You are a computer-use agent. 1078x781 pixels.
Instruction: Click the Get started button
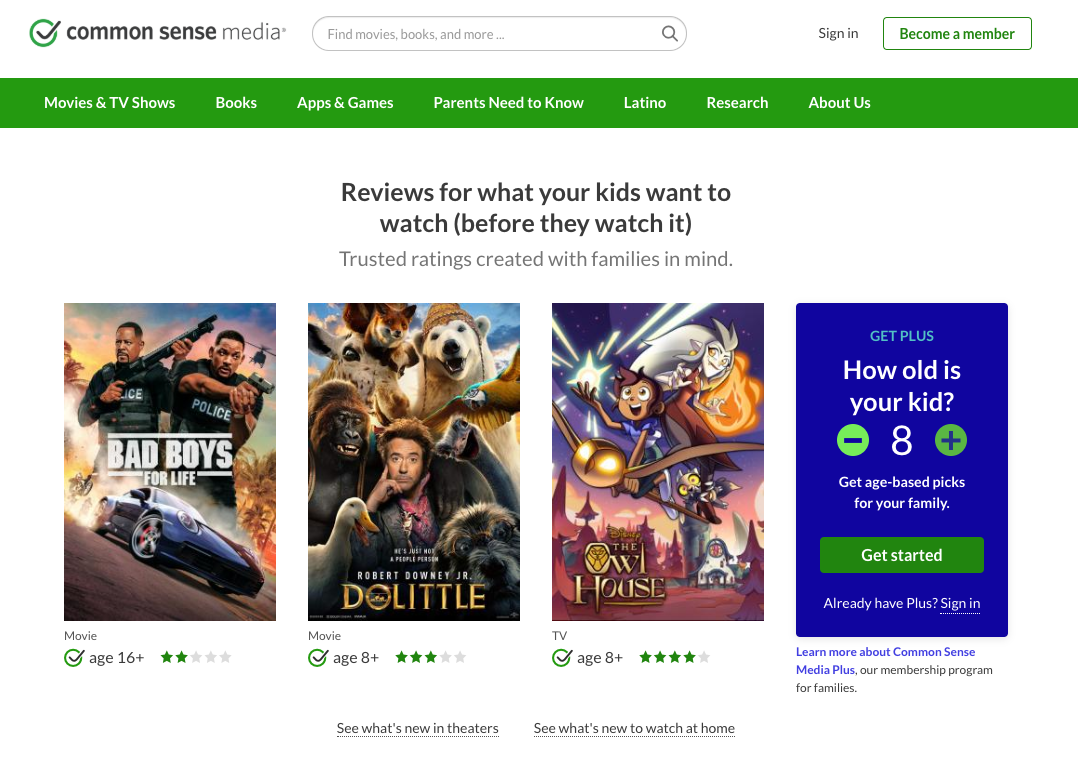tap(901, 555)
